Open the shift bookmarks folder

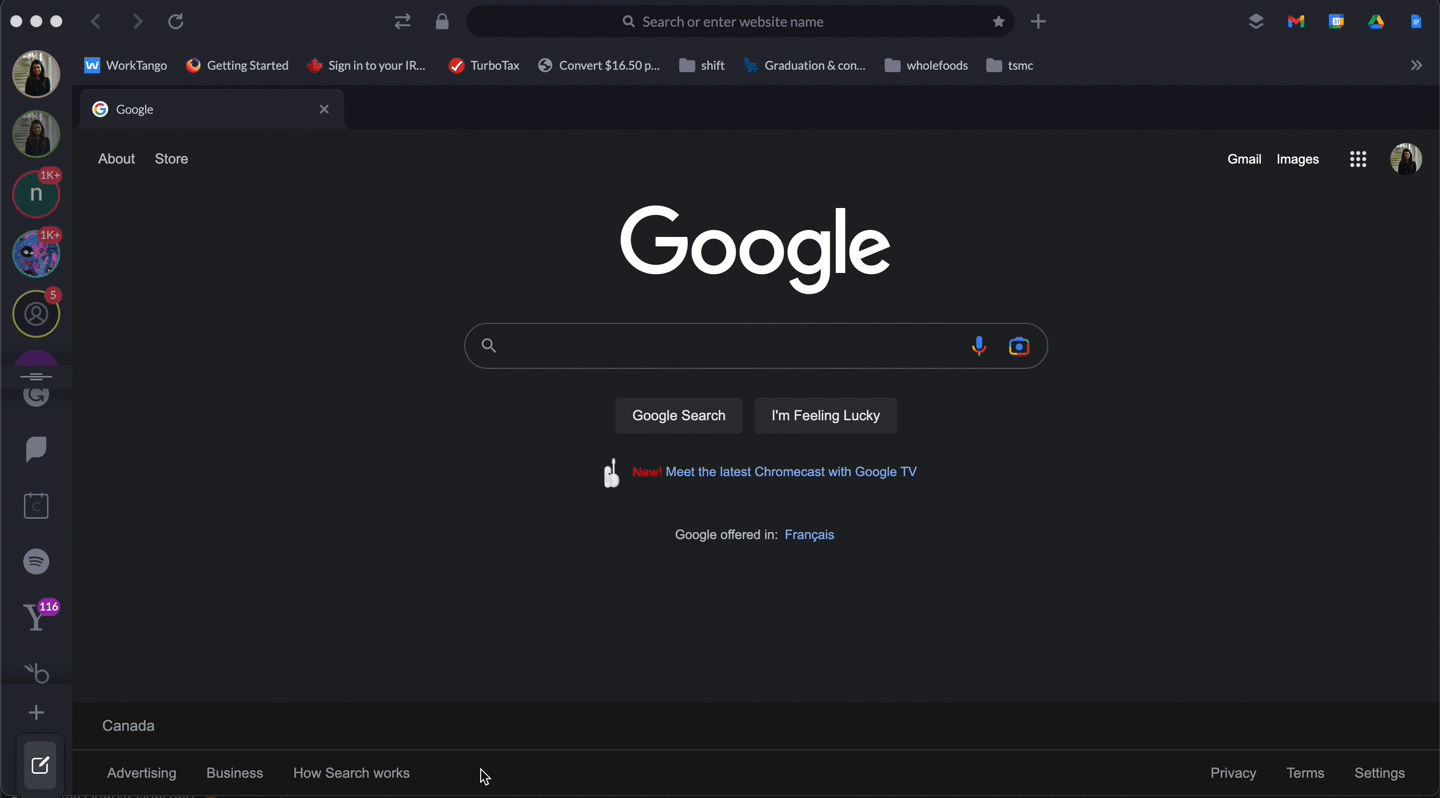tap(702, 65)
